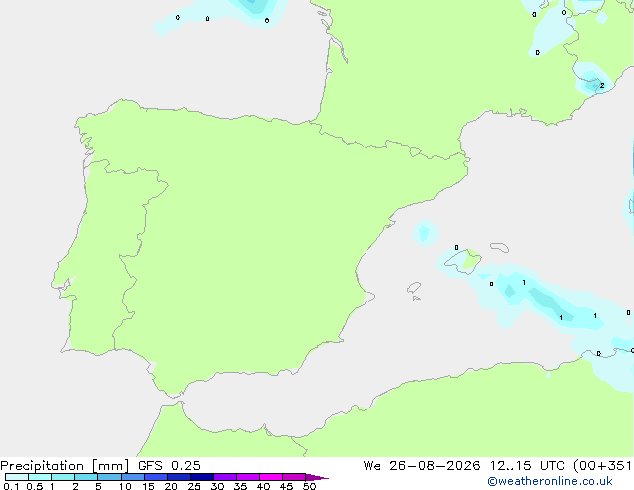This screenshot has width=634, height=490.
Task: Click the "12..15 UTC" time label
Action: [x=527, y=466]
